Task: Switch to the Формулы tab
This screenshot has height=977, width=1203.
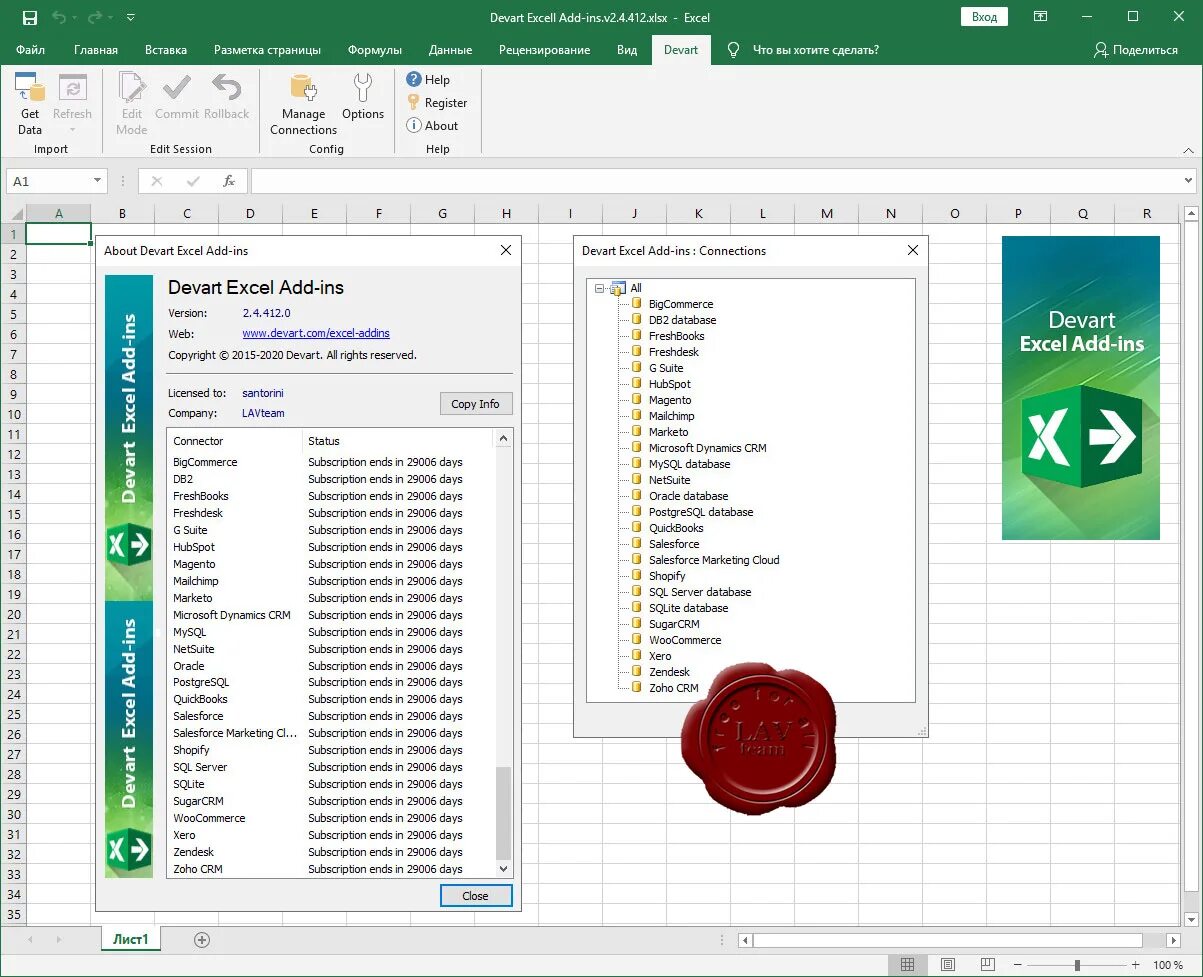Action: point(375,50)
